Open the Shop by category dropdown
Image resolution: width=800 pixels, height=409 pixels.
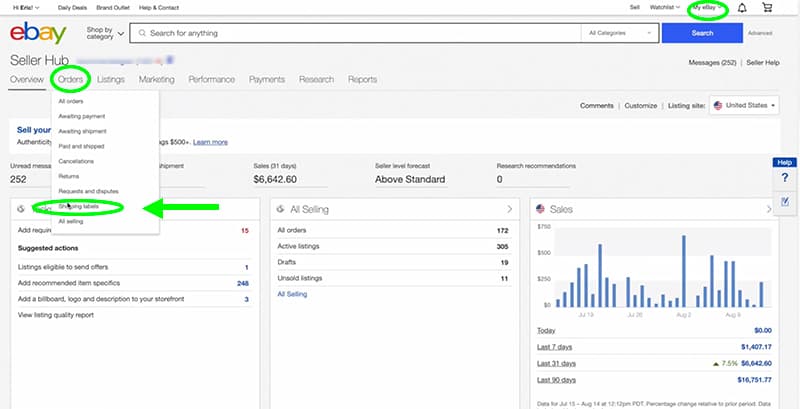[x=105, y=34]
